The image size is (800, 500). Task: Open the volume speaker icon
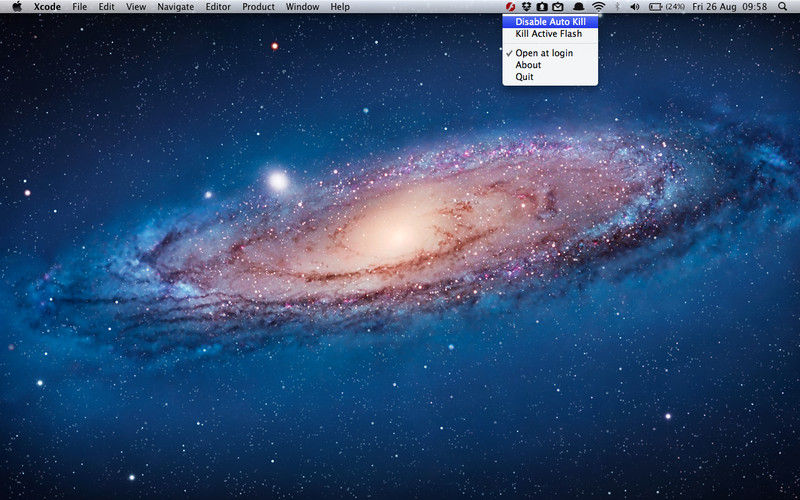pyautogui.click(x=635, y=7)
